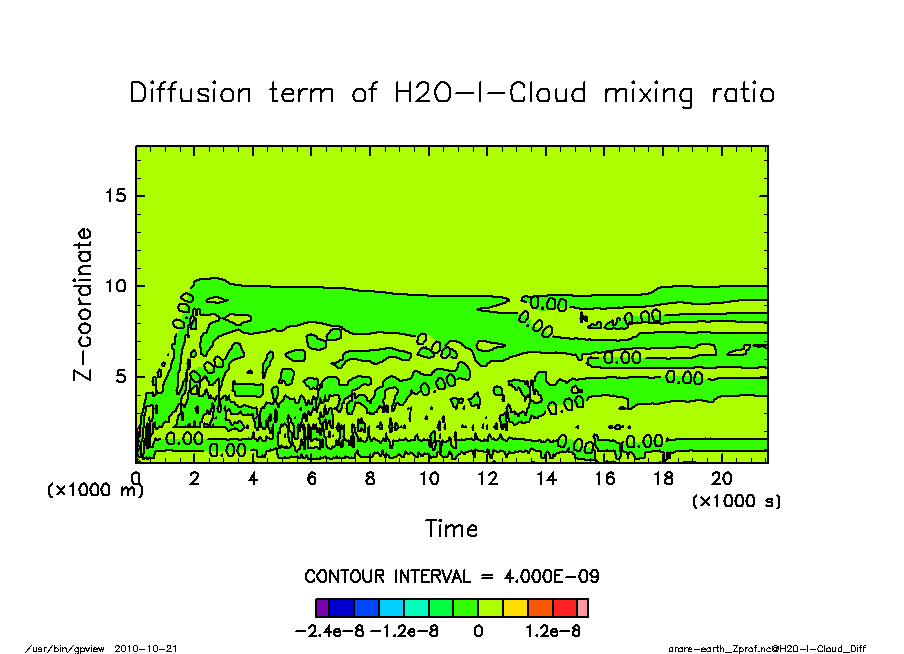The height and width of the screenshot is (654, 904).
Task: Click the yellow swatch in the color bar
Action: click(x=514, y=607)
